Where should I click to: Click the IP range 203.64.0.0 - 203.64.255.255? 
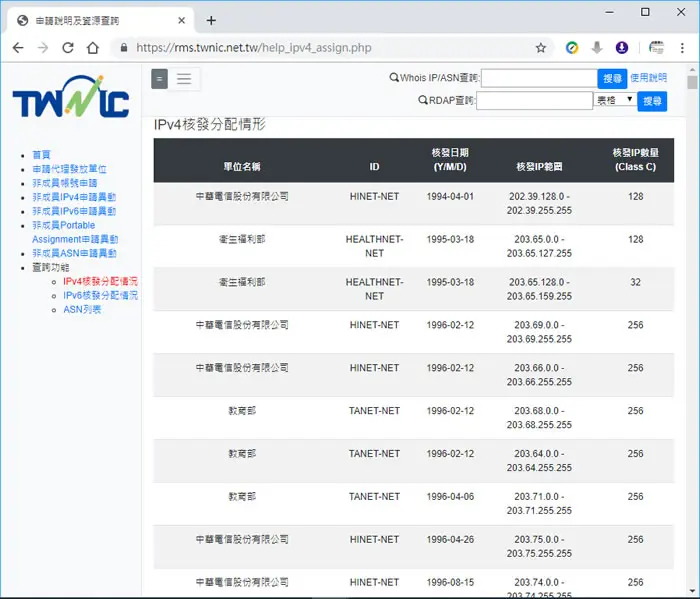(539, 461)
